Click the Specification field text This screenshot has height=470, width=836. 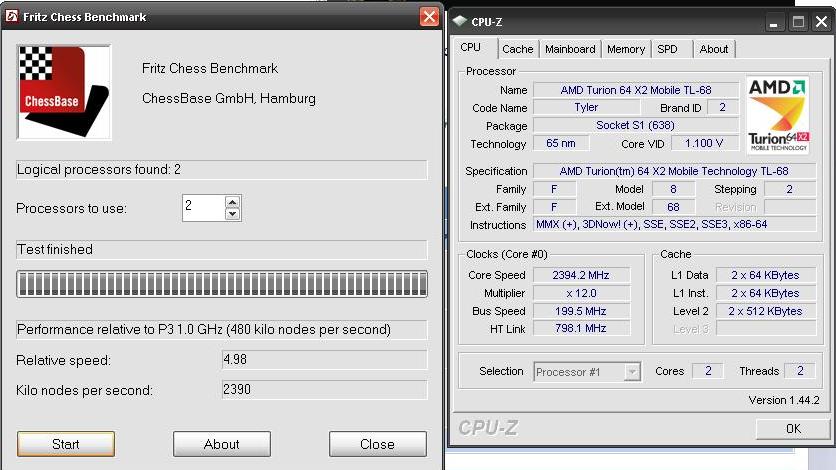(x=674, y=171)
